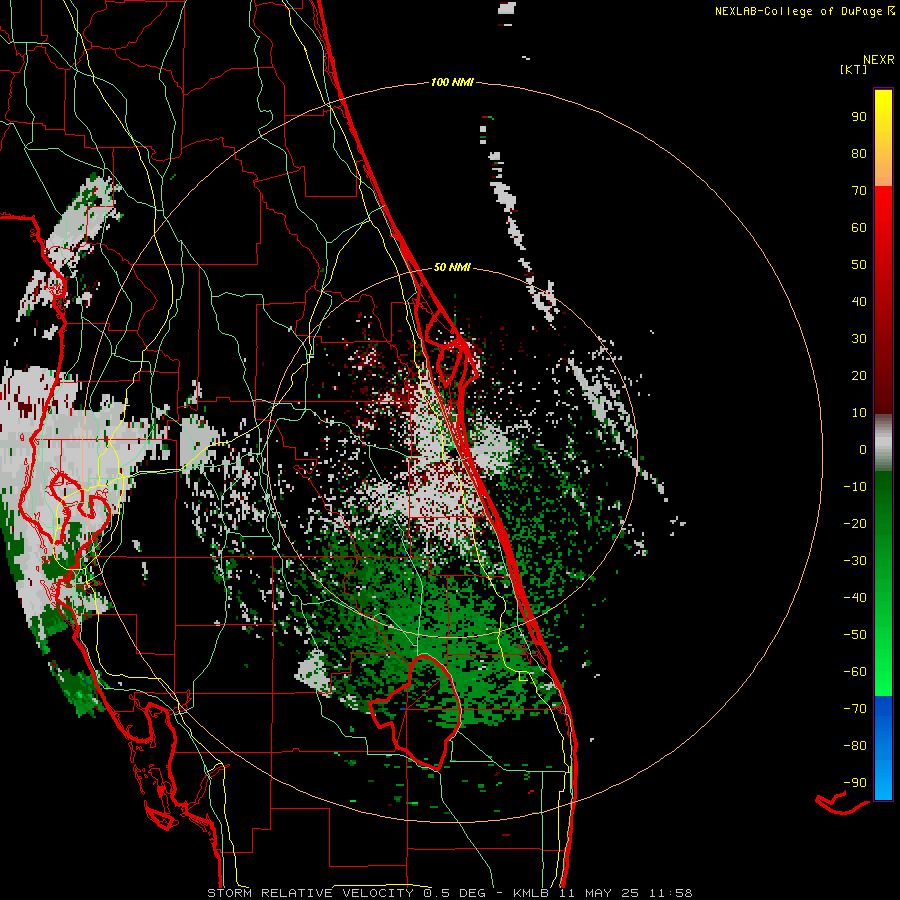Click the yellow top segment of the color bar

point(883,138)
